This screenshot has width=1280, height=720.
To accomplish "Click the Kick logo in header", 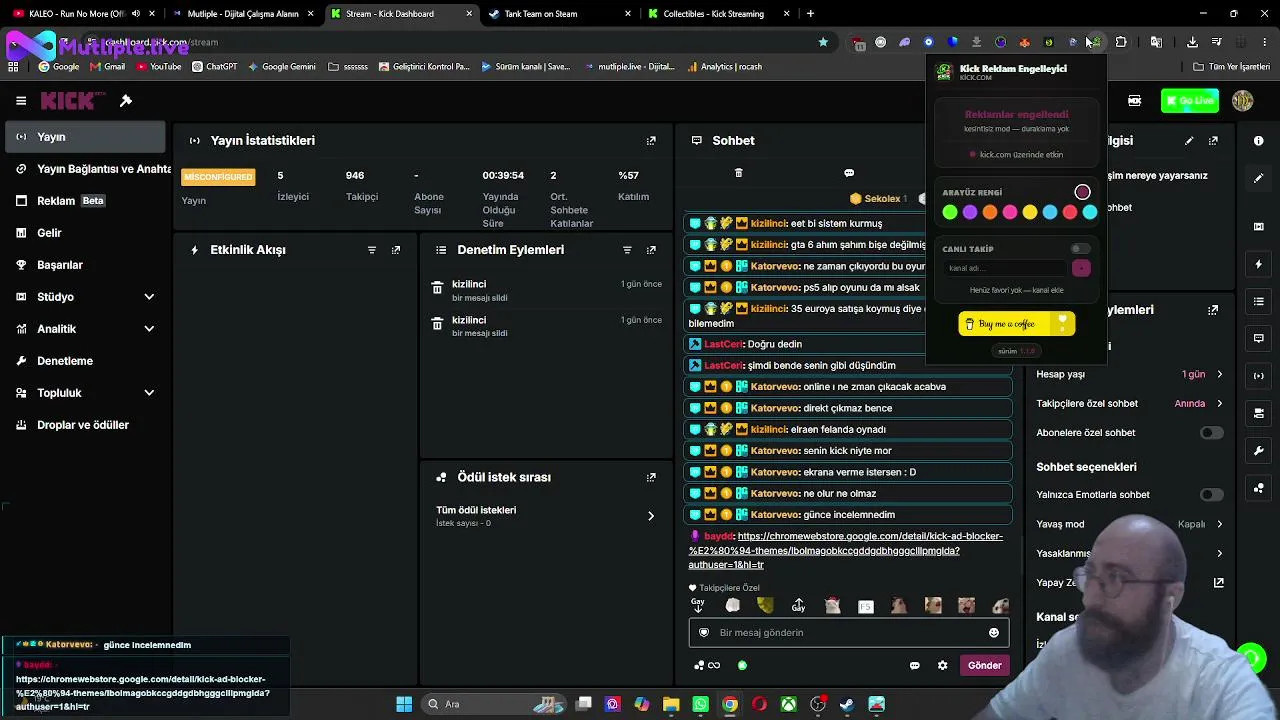I will (73, 100).
